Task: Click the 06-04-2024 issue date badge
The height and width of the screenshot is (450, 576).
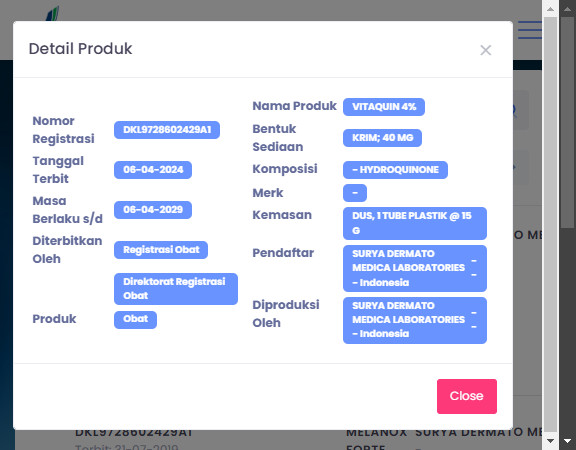Action: [x=153, y=170]
